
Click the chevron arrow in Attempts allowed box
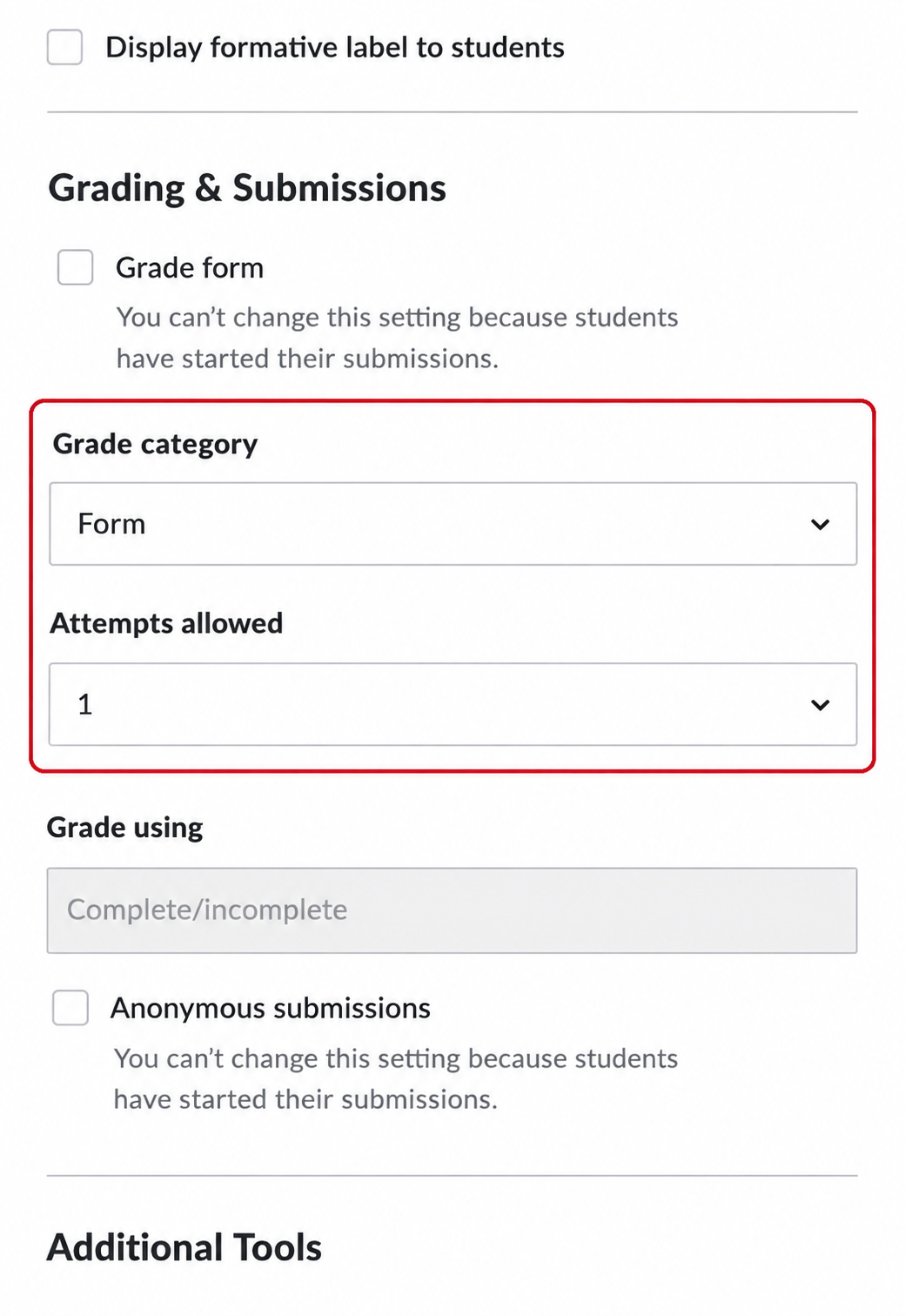click(x=820, y=704)
